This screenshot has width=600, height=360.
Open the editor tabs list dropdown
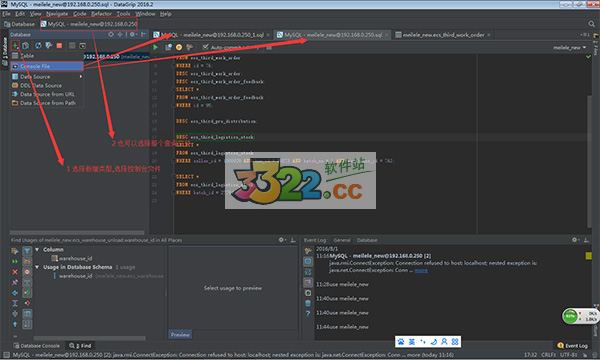coord(584,35)
